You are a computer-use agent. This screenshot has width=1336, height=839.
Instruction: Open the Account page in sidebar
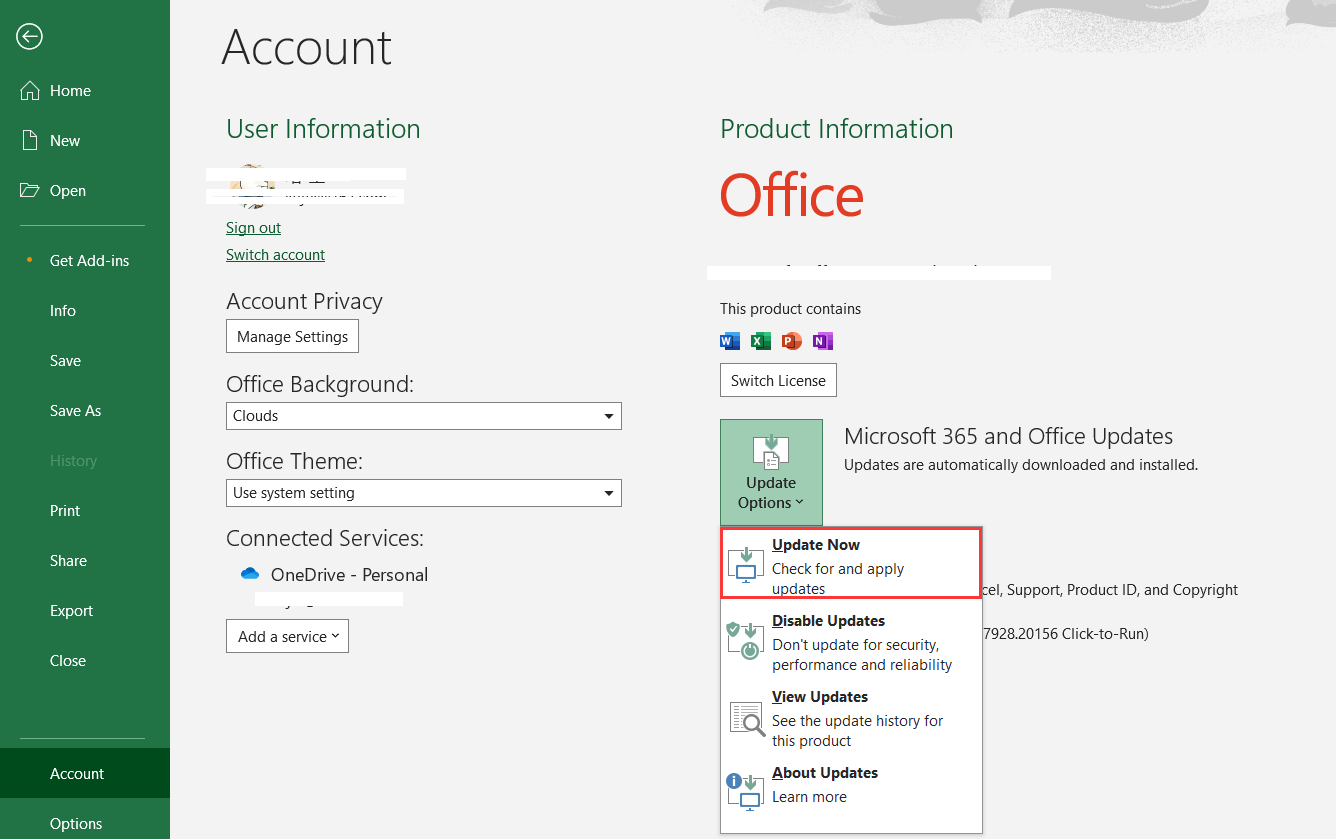point(85,773)
